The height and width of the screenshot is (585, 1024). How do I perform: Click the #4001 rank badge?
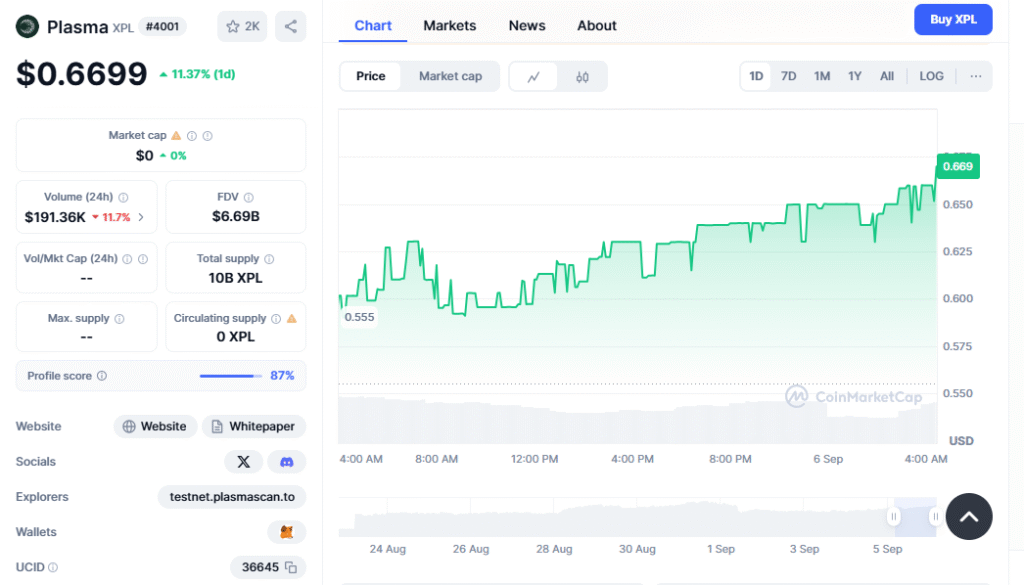tap(163, 27)
